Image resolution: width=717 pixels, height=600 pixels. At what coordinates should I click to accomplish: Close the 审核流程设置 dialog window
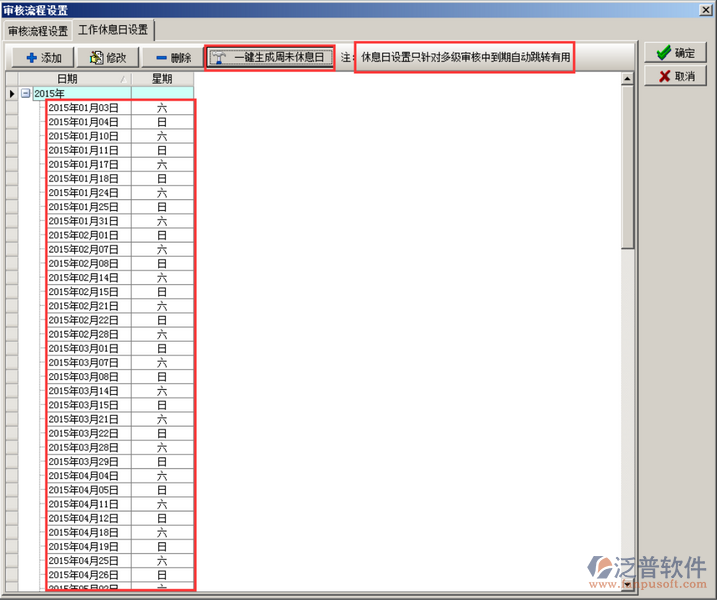(706, 10)
